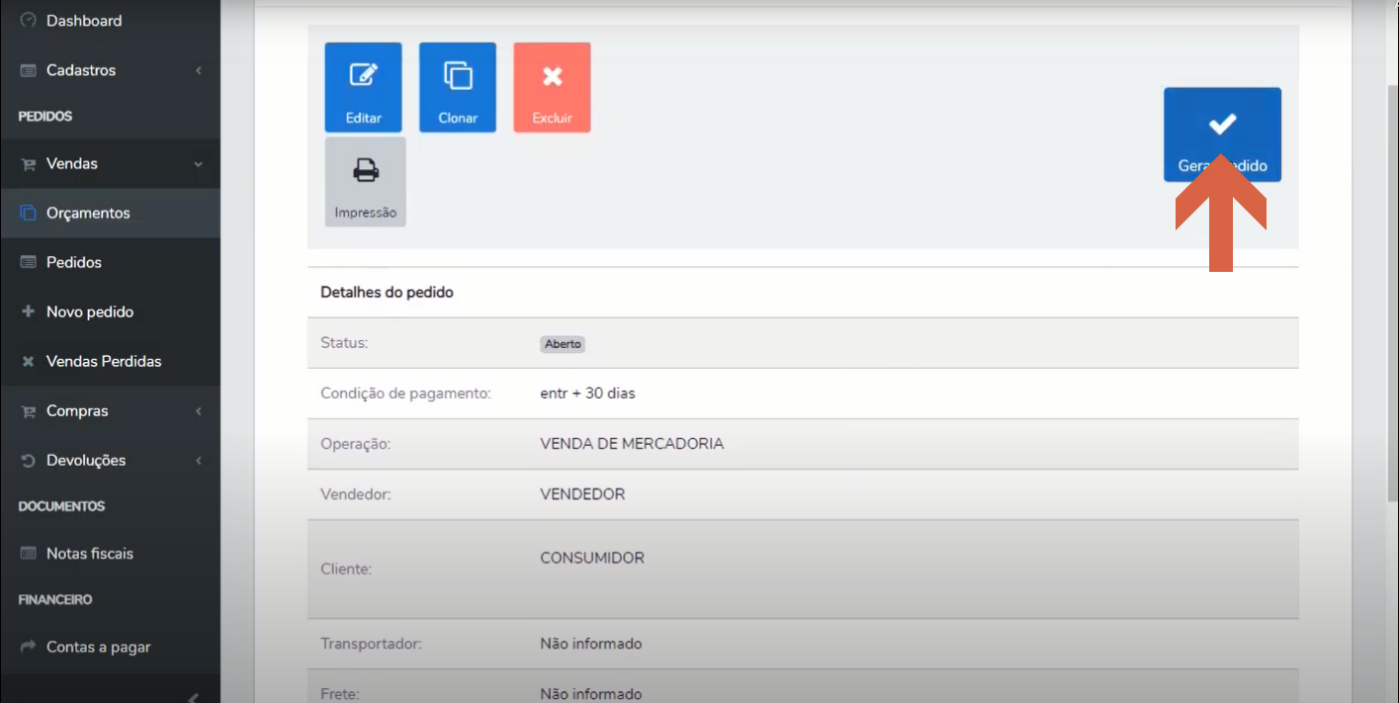Open the Dashboard menu item

click(110, 20)
